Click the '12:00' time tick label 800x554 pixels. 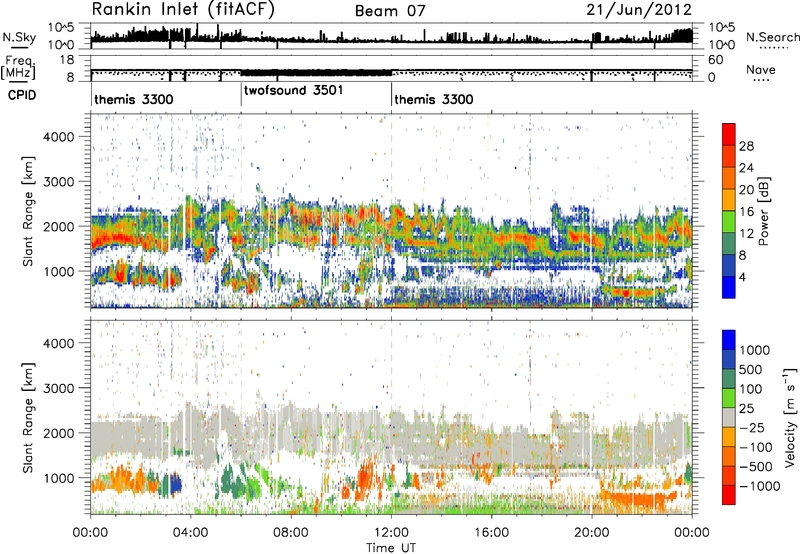(x=391, y=533)
